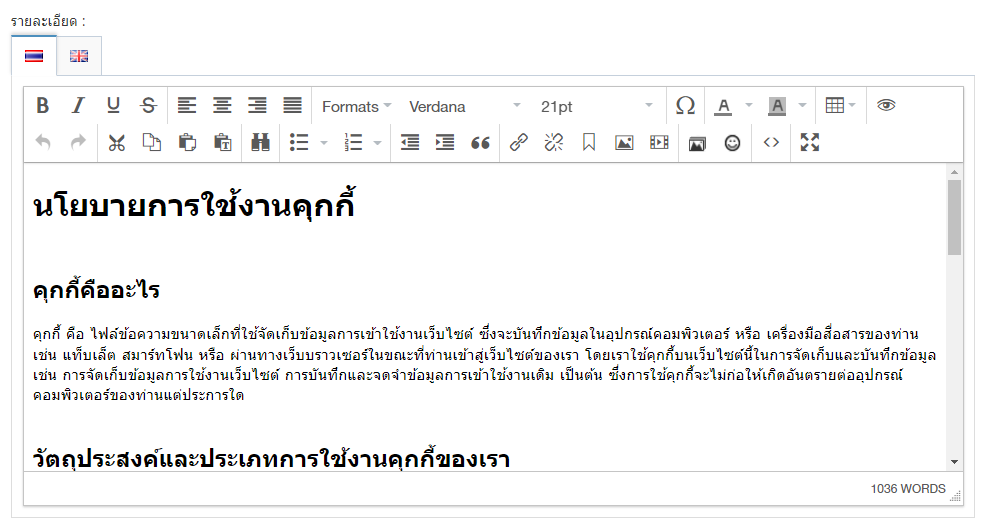Insert or edit video media
984x525 pixels.
coord(659,142)
